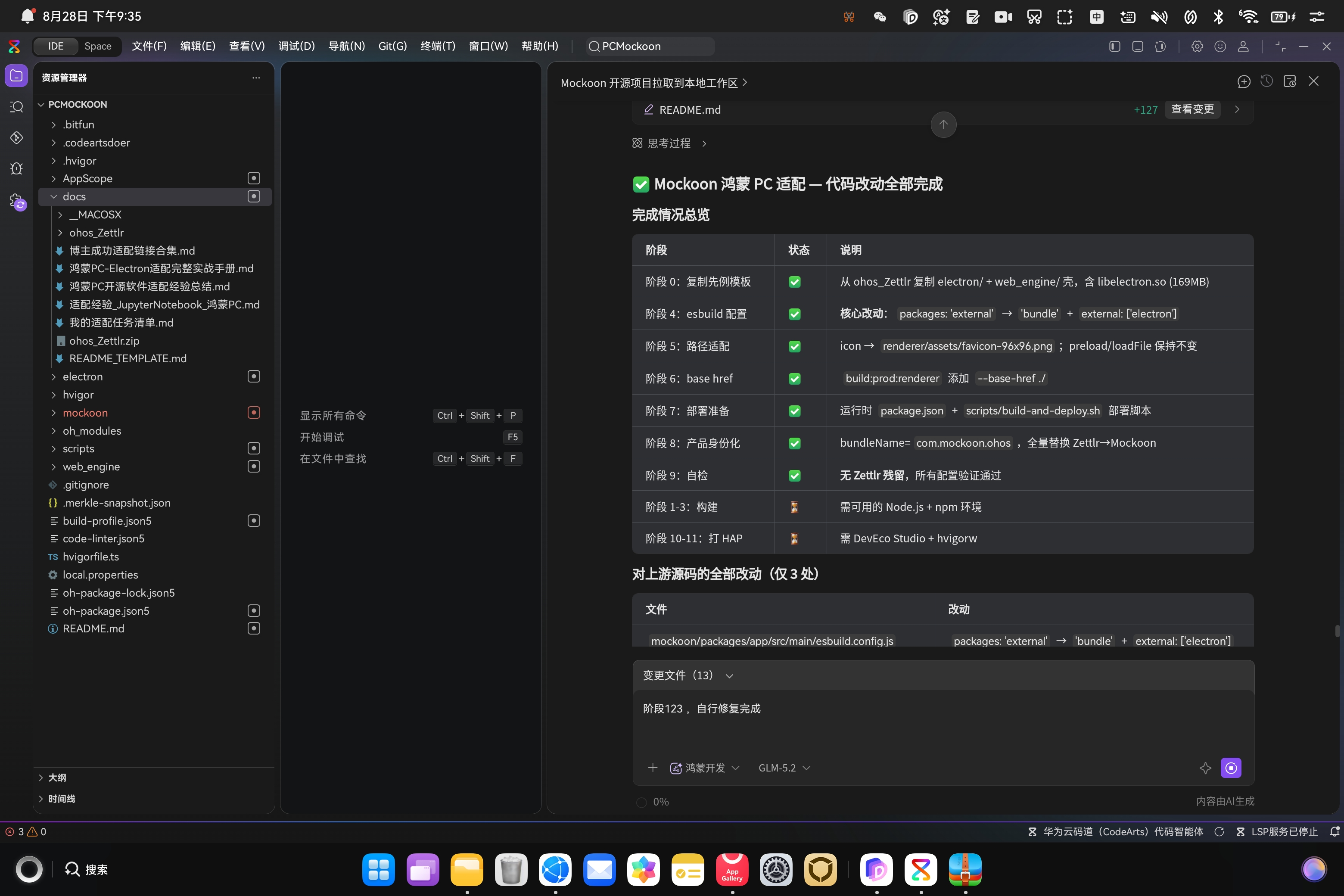
Task: Click the system search button in the taskbar
Action: click(x=86, y=869)
